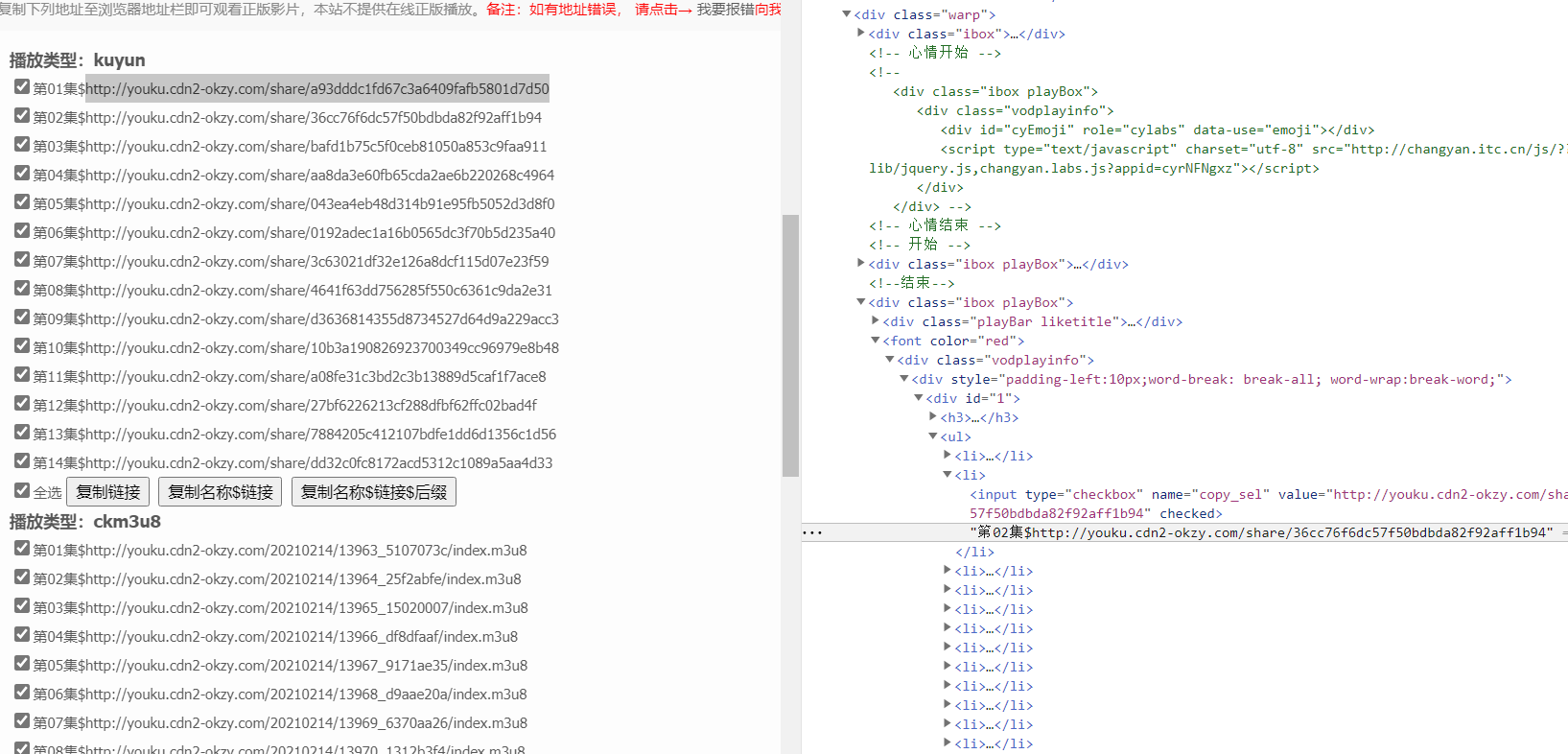This screenshot has height=754, width=1568.
Task: Click the kuyun 第10集 share URL text
Action: [x=322, y=348]
